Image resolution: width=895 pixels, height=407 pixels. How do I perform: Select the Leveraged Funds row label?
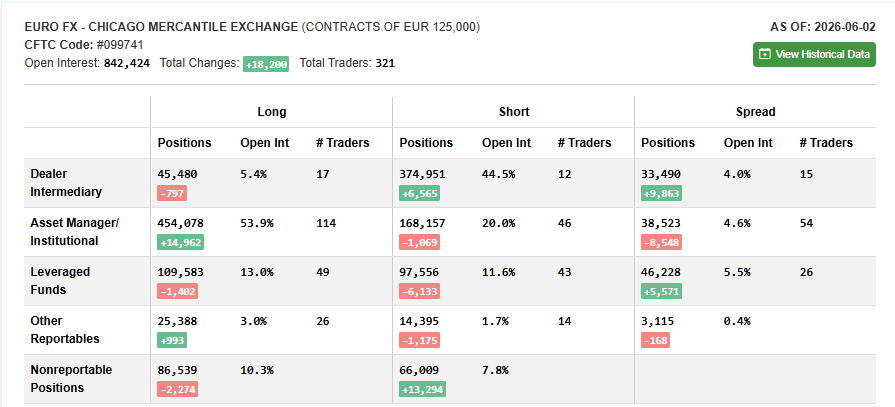60,281
